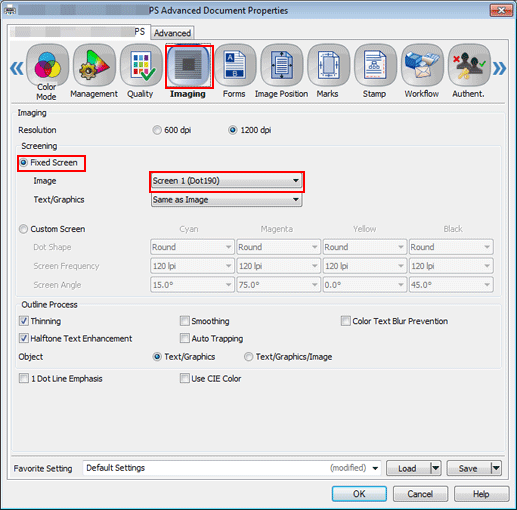Open Cyan Screen Angle 15.0° dropdown
The image size is (517, 510).
point(192,285)
